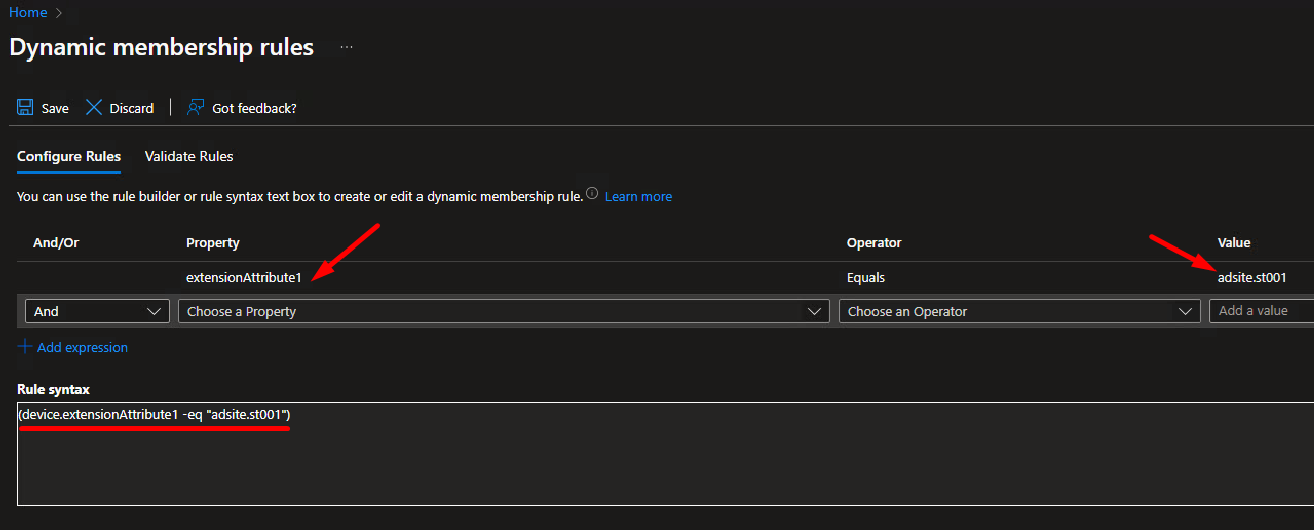Open the Learn more link
The height and width of the screenshot is (530, 1314).
coord(638,196)
